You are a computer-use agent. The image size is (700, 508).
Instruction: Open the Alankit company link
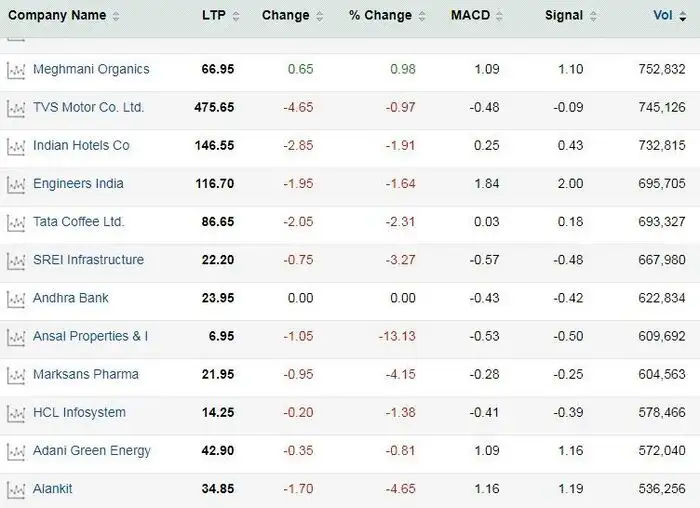click(52, 489)
